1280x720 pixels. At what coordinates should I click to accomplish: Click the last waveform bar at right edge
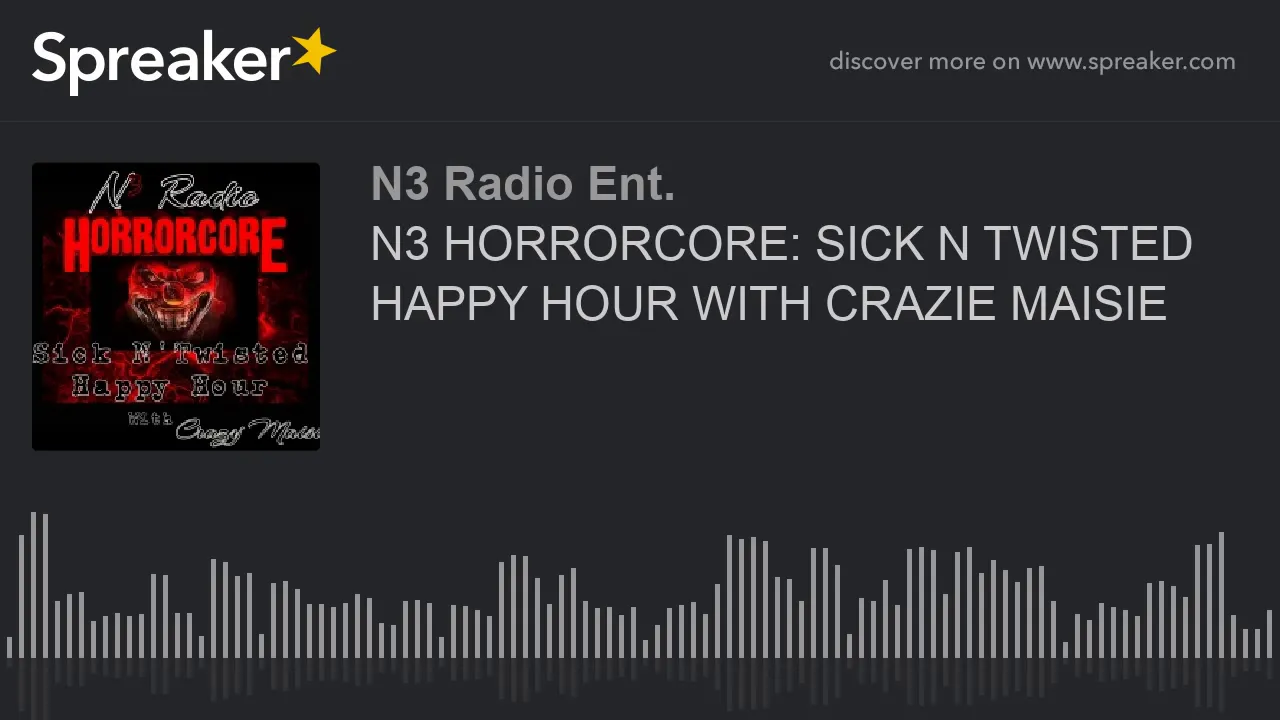click(1268, 634)
